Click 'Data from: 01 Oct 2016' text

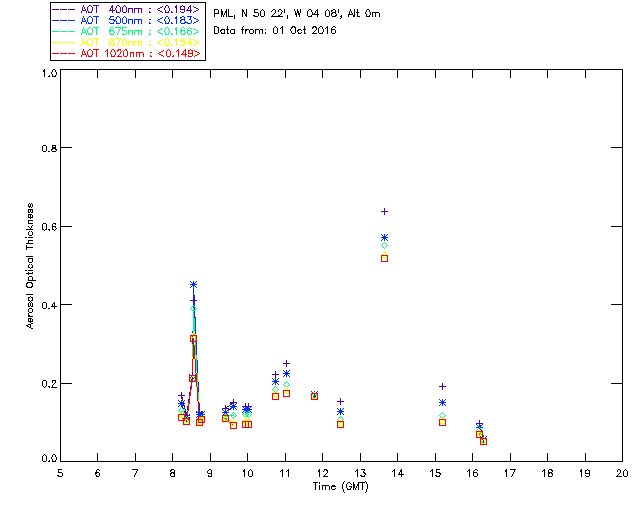[x=275, y=31]
